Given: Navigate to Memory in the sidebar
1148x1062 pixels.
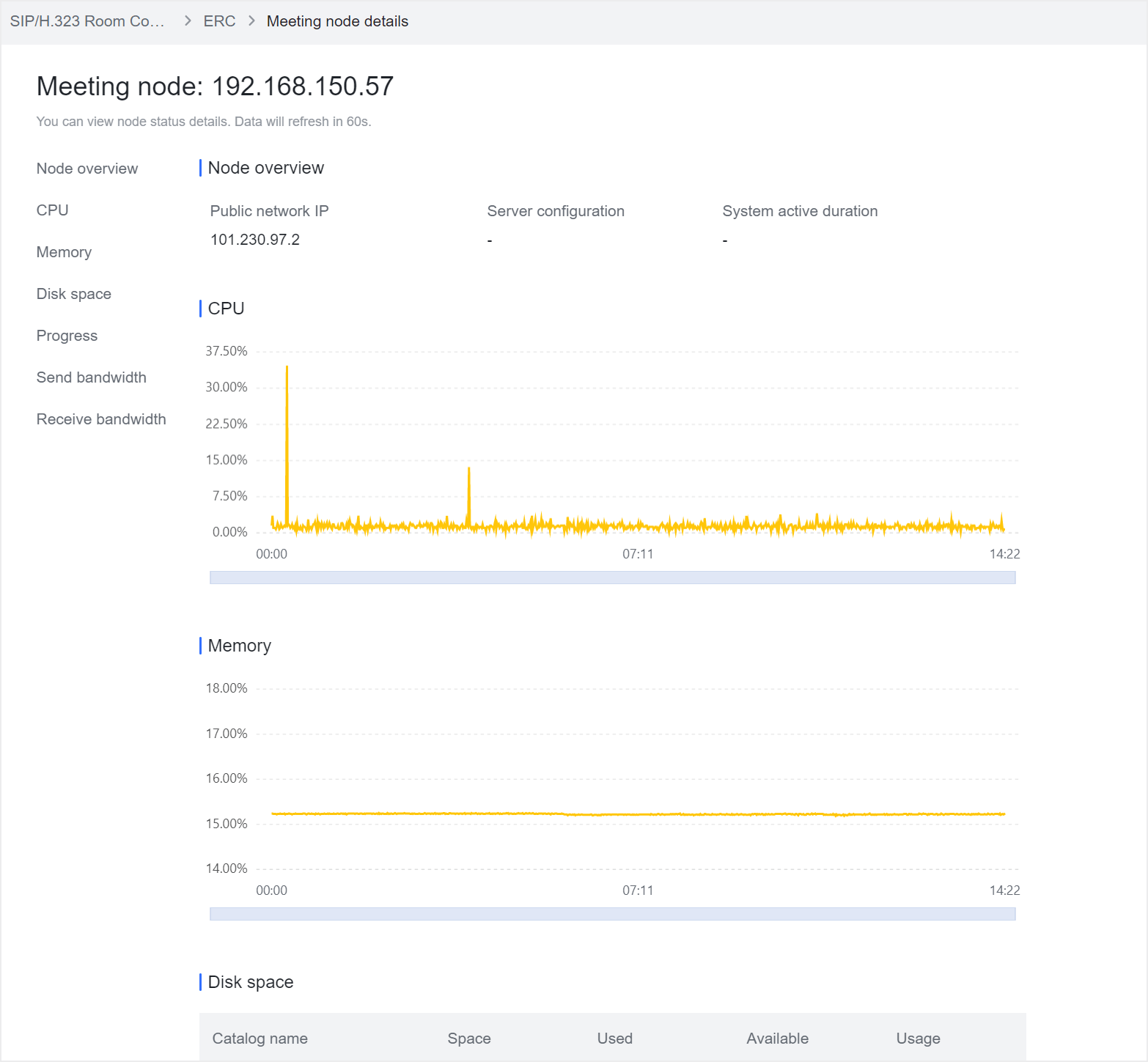Looking at the screenshot, I should [65, 252].
